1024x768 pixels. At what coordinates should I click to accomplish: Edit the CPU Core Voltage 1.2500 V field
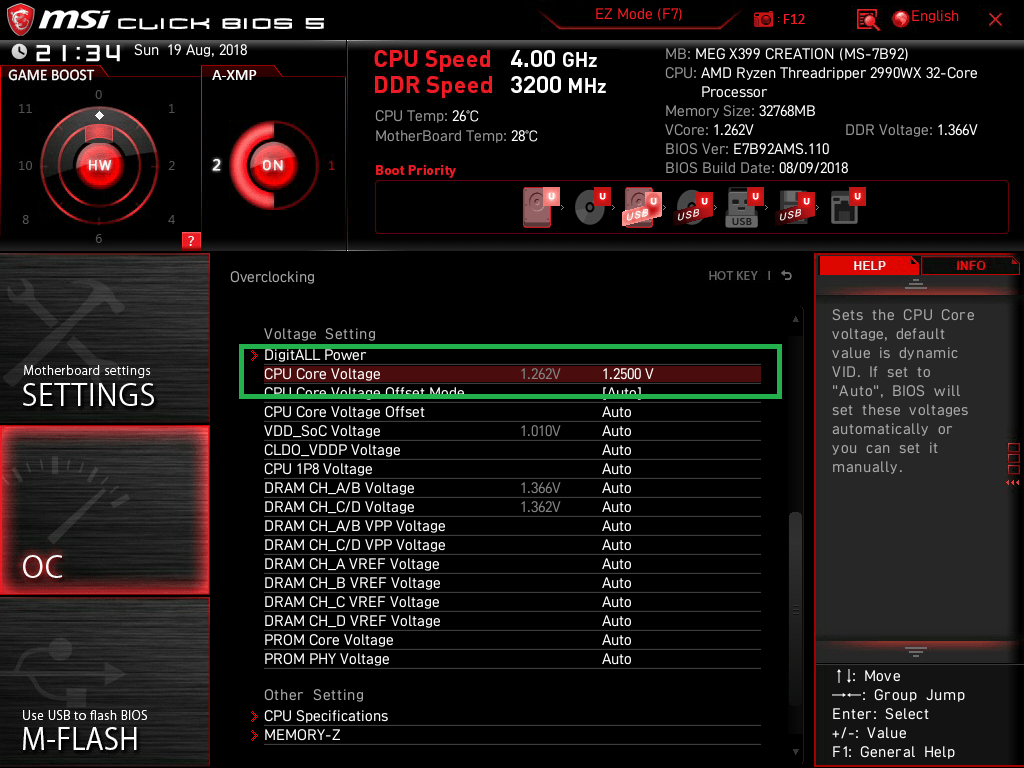click(x=628, y=374)
